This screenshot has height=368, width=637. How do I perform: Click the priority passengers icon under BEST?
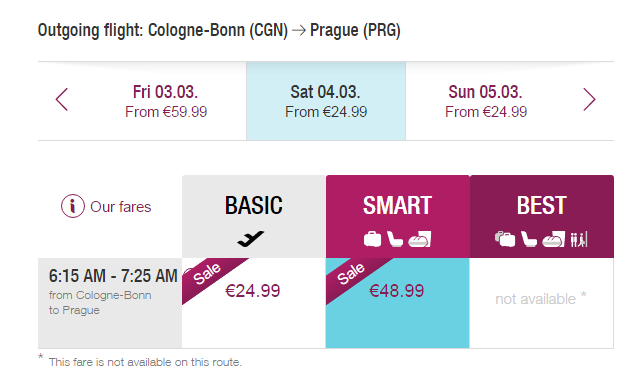(579, 239)
